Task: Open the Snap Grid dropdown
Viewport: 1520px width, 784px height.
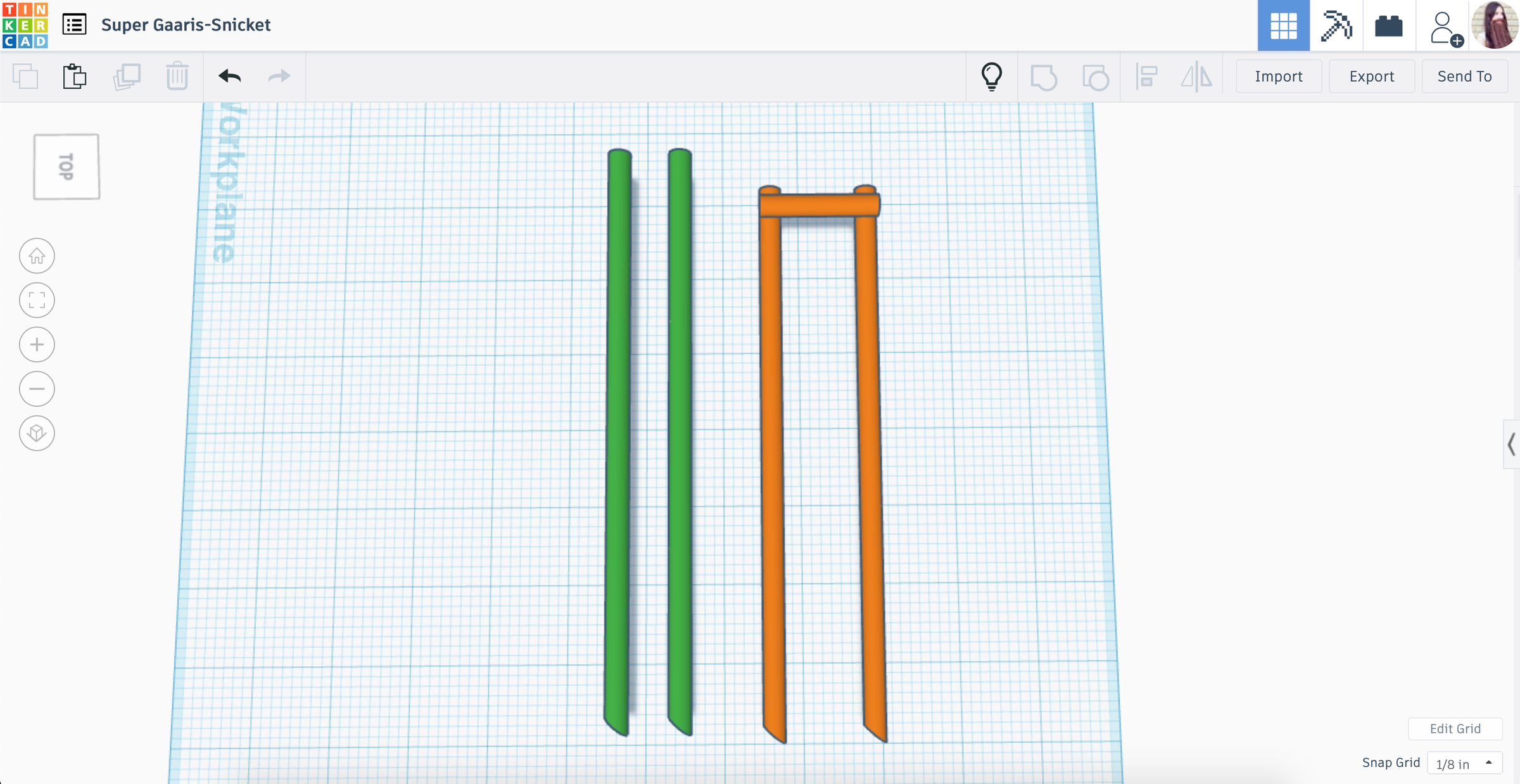Action: point(1463,763)
